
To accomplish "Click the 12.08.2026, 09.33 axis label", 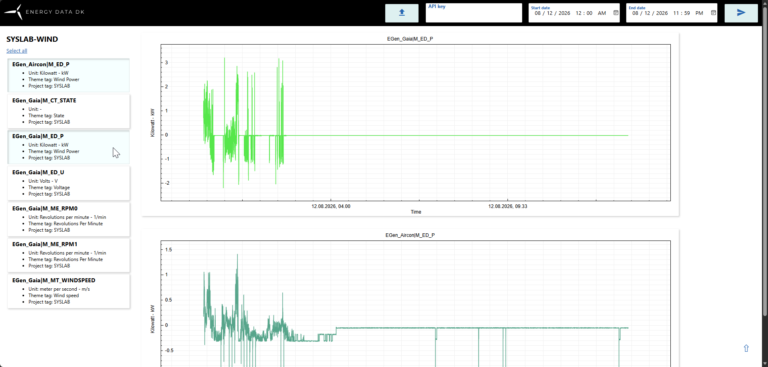I will (507, 206).
